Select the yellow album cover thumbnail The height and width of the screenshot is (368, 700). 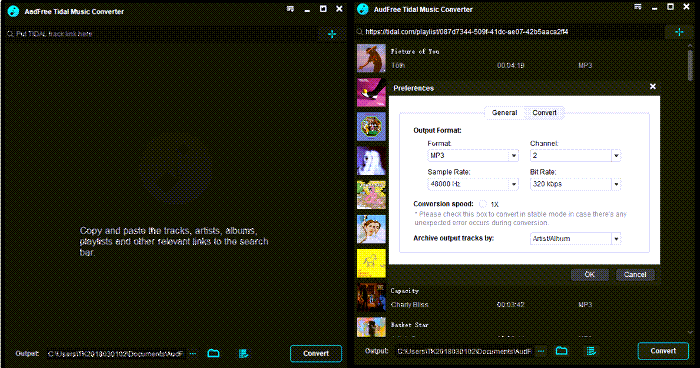point(371,263)
